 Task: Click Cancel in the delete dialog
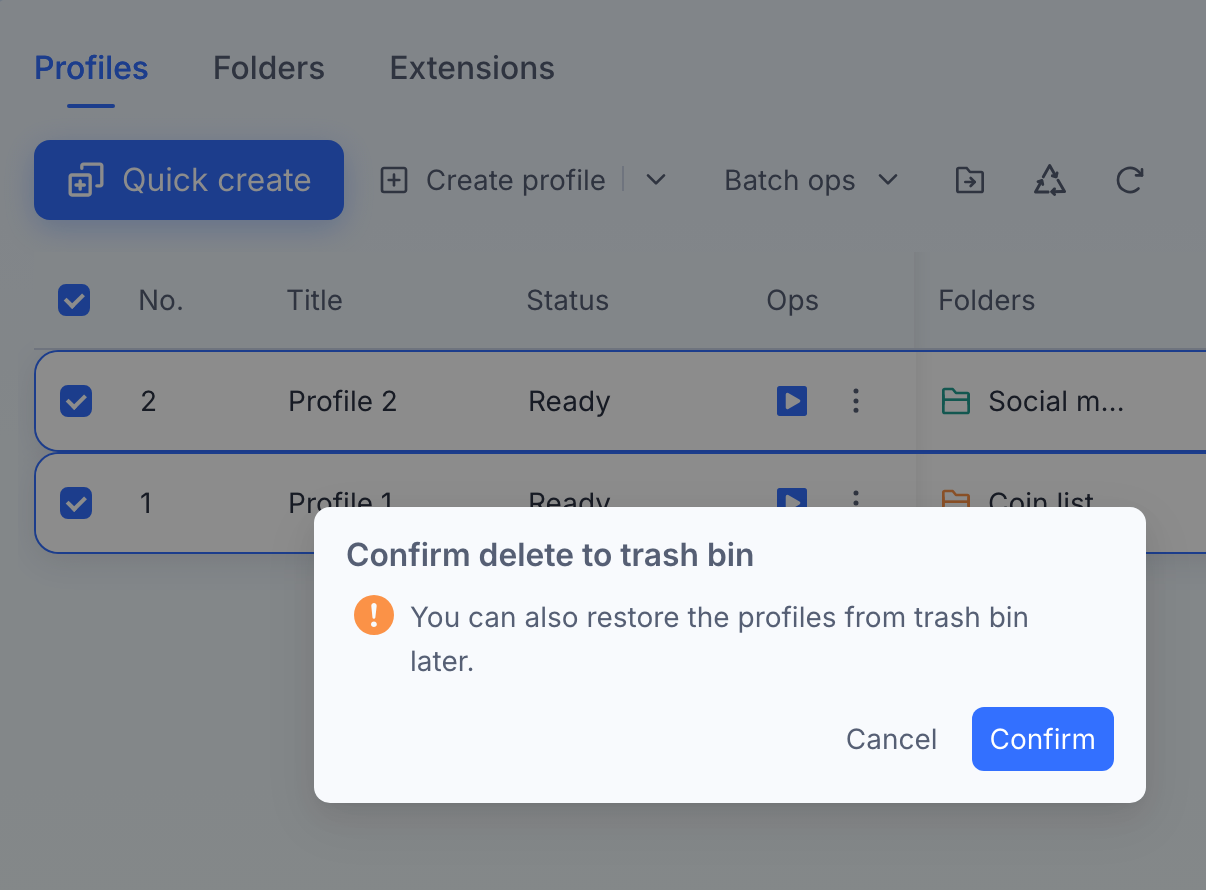(x=891, y=739)
